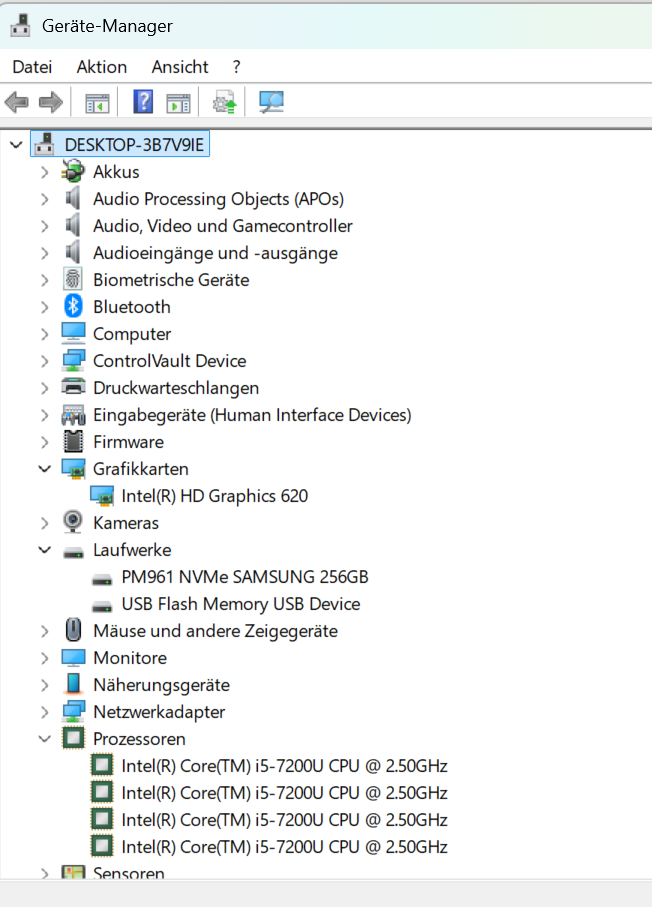652x907 pixels.
Task: Click the fingerprint icon of Biometrische Geräte
Action: [73, 279]
